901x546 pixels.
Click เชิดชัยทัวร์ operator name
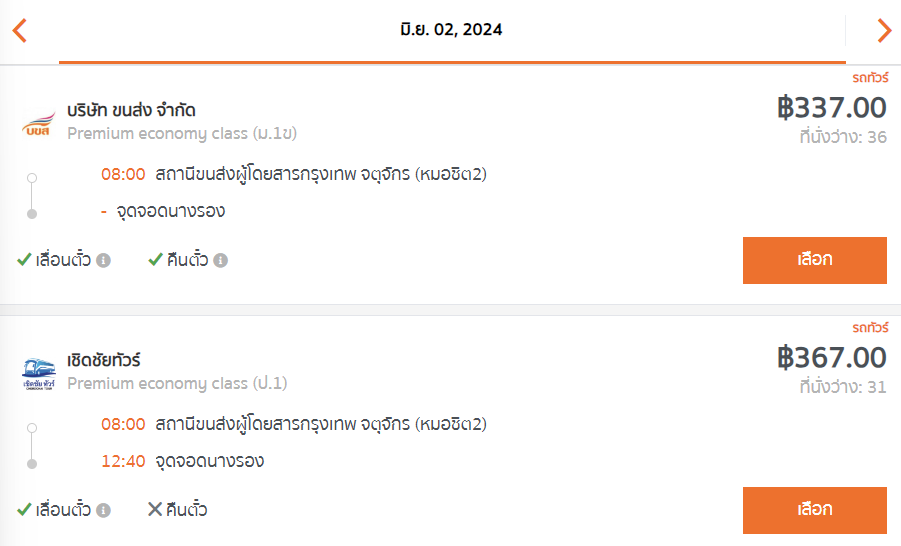click(103, 360)
